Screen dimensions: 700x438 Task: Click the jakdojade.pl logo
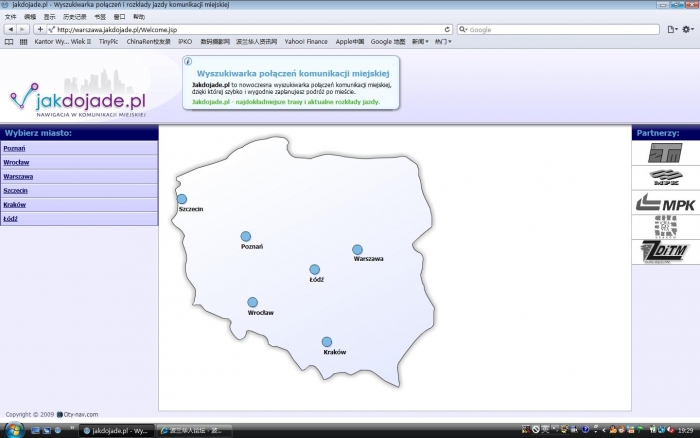click(x=78, y=99)
